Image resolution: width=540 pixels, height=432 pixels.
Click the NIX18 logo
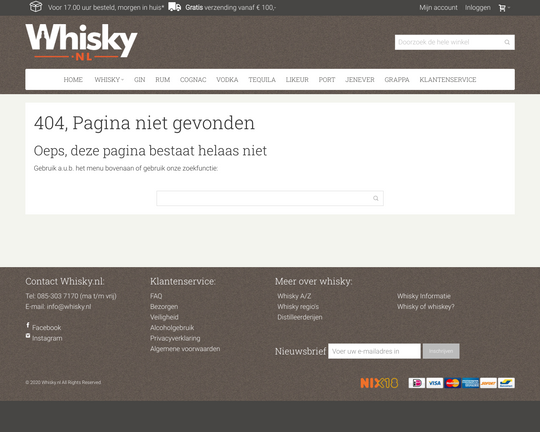click(379, 383)
